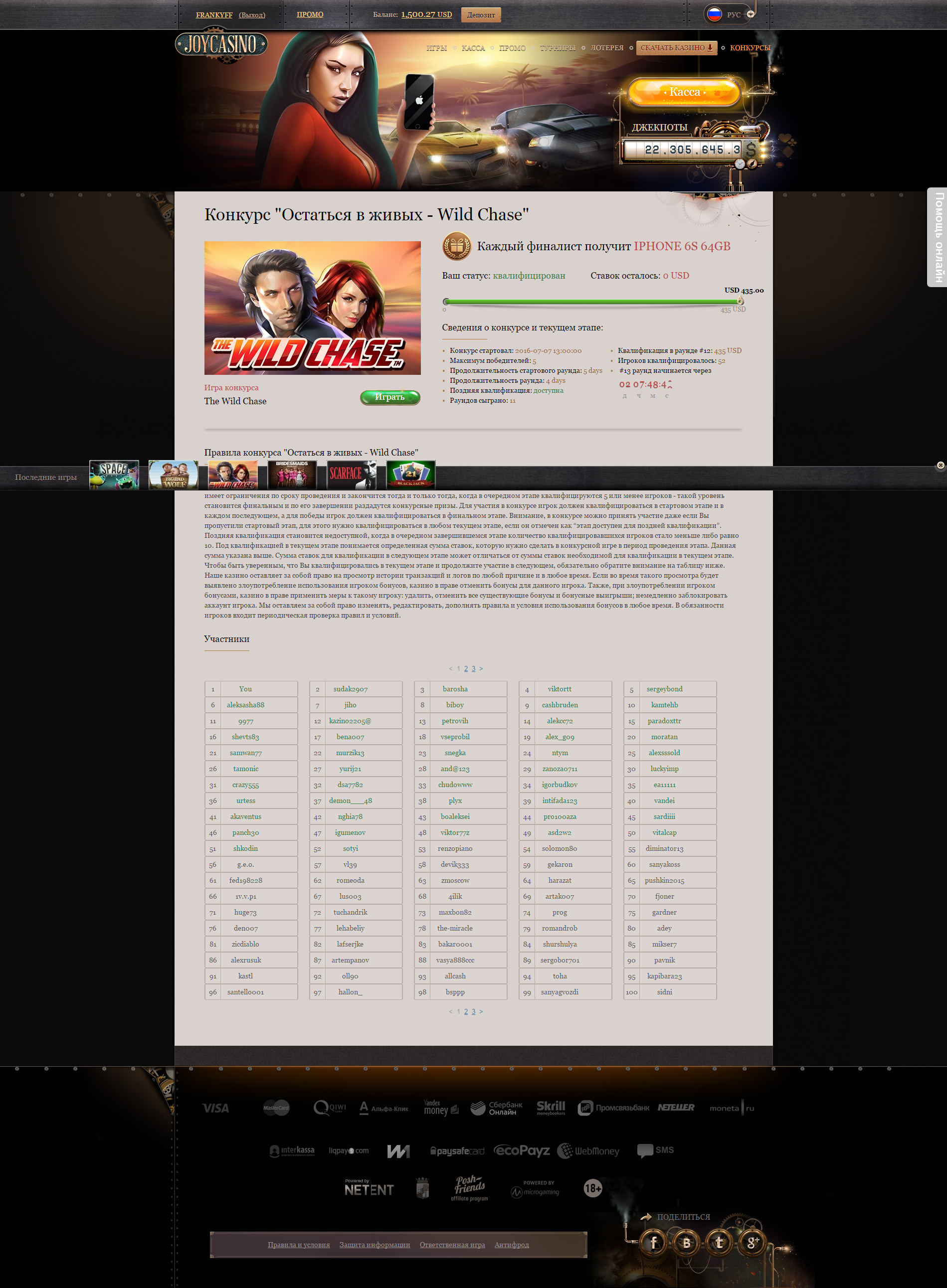
Task: Share on Google Plus icon
Action: pyautogui.click(x=752, y=1242)
